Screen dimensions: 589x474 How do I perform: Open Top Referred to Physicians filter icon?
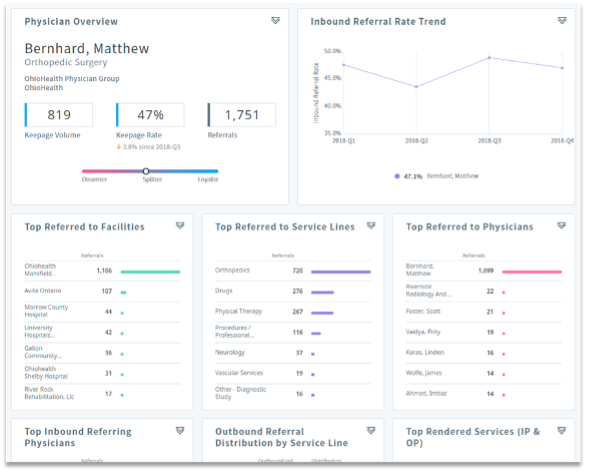pos(561,226)
